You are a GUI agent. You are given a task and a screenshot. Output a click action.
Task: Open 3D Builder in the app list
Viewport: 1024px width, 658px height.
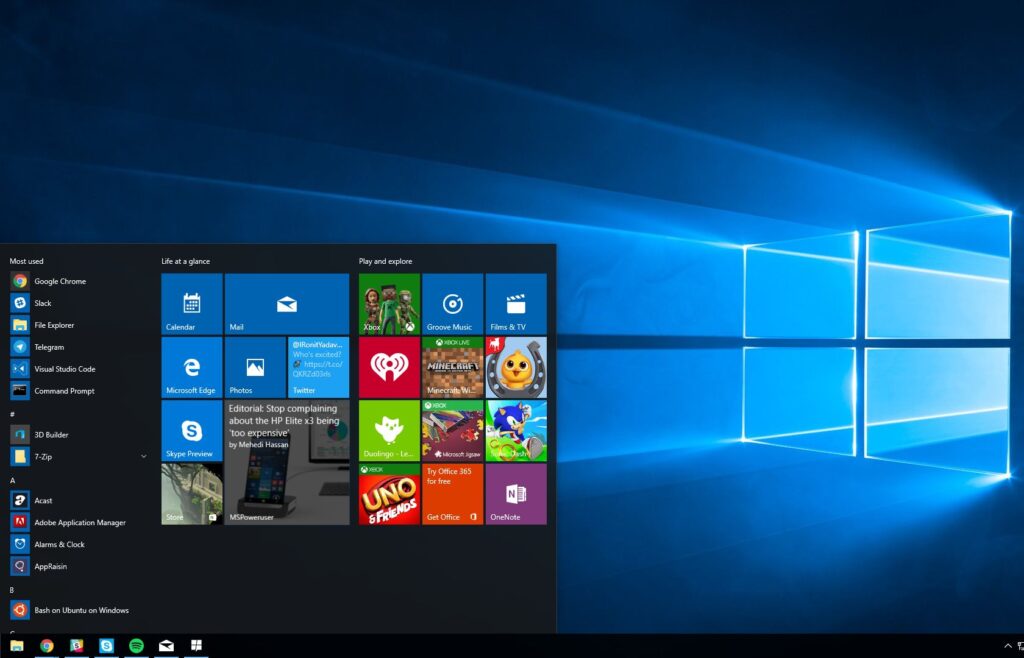(x=78, y=435)
